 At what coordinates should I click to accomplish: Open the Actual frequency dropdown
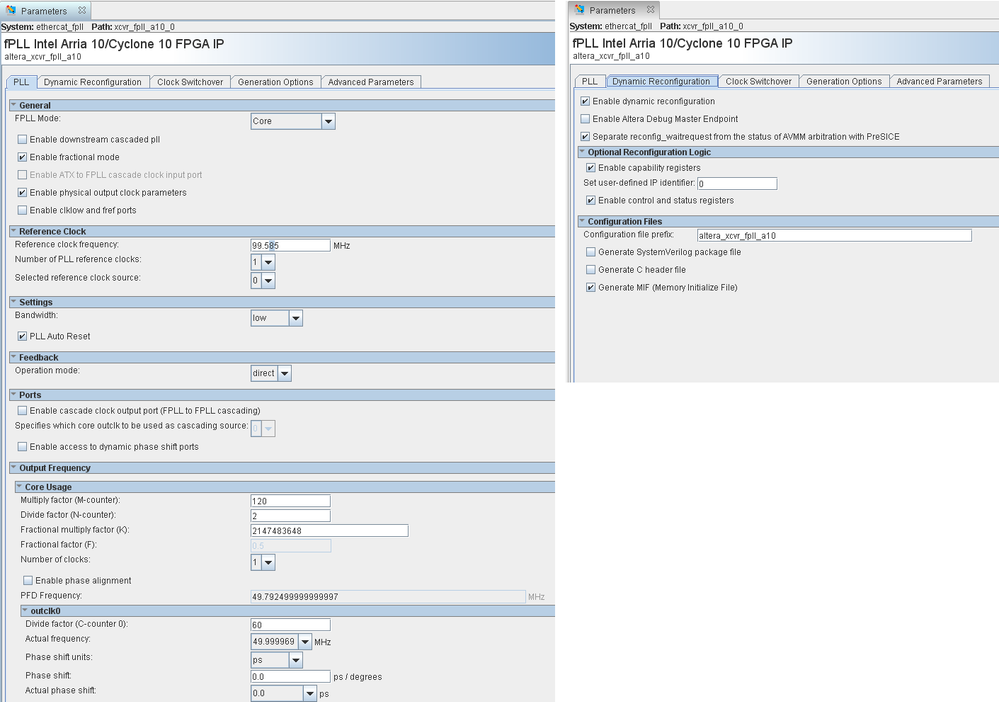305,642
